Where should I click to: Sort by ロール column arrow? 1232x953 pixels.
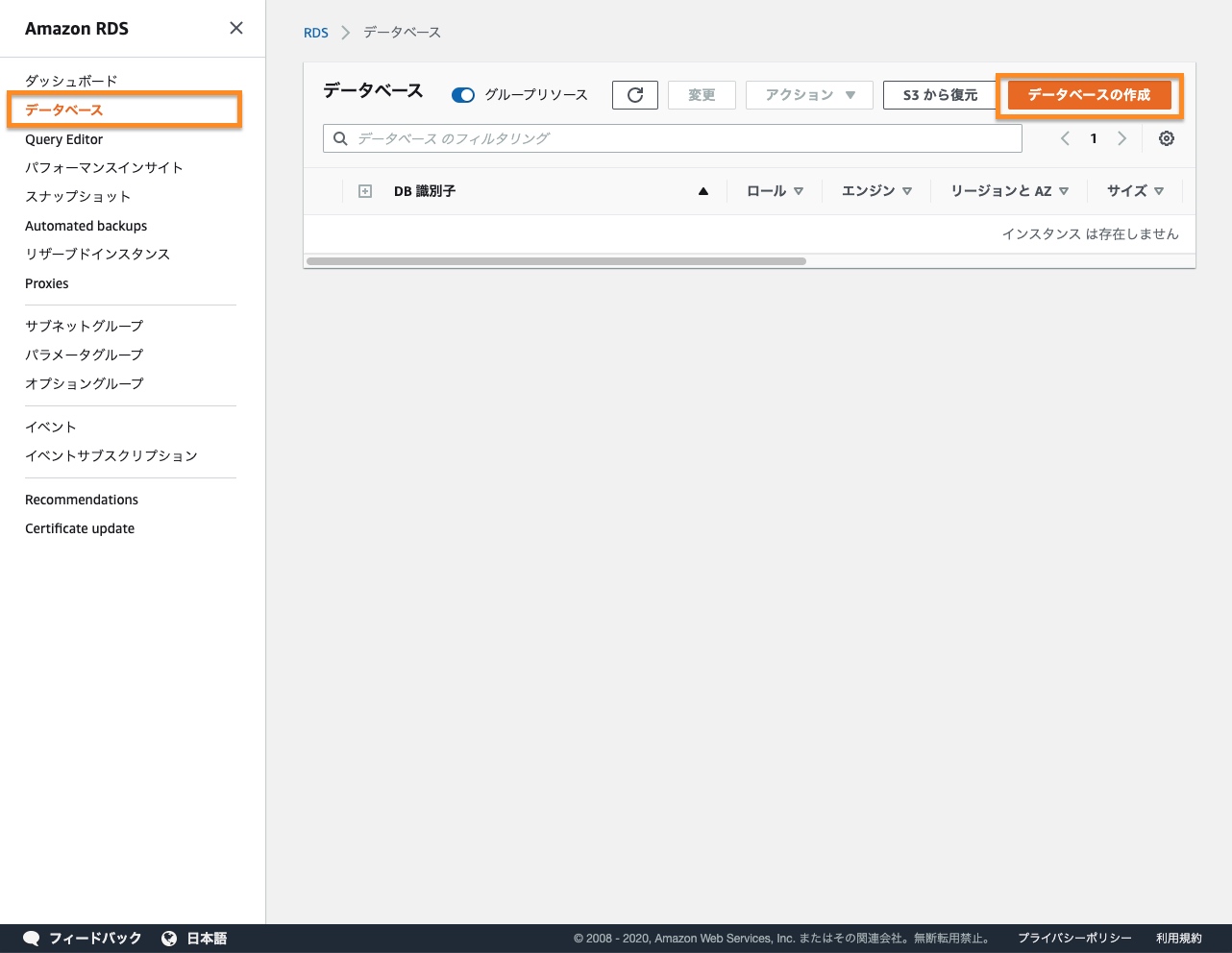point(799,191)
